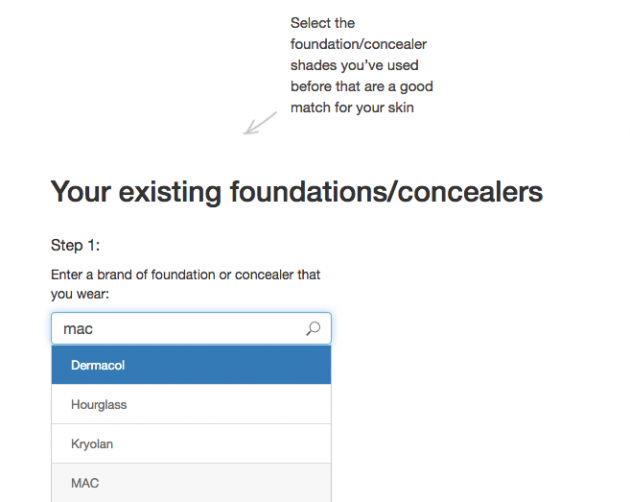630x502 pixels.
Task: Click the magnifying glass search icon
Action: (x=313, y=328)
